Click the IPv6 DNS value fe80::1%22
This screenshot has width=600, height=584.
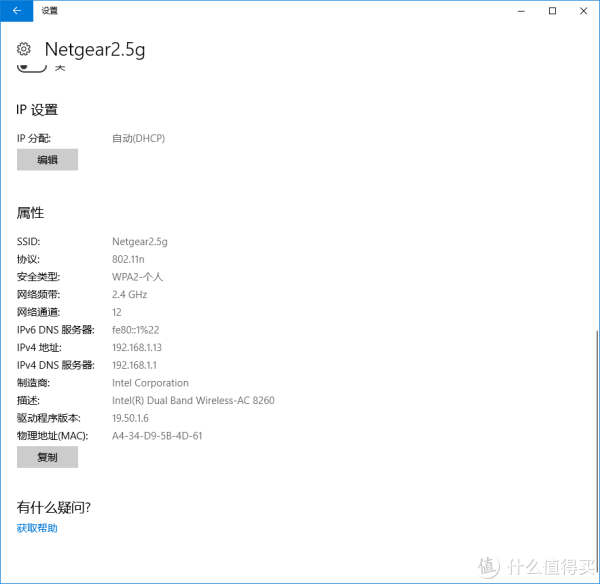point(135,330)
